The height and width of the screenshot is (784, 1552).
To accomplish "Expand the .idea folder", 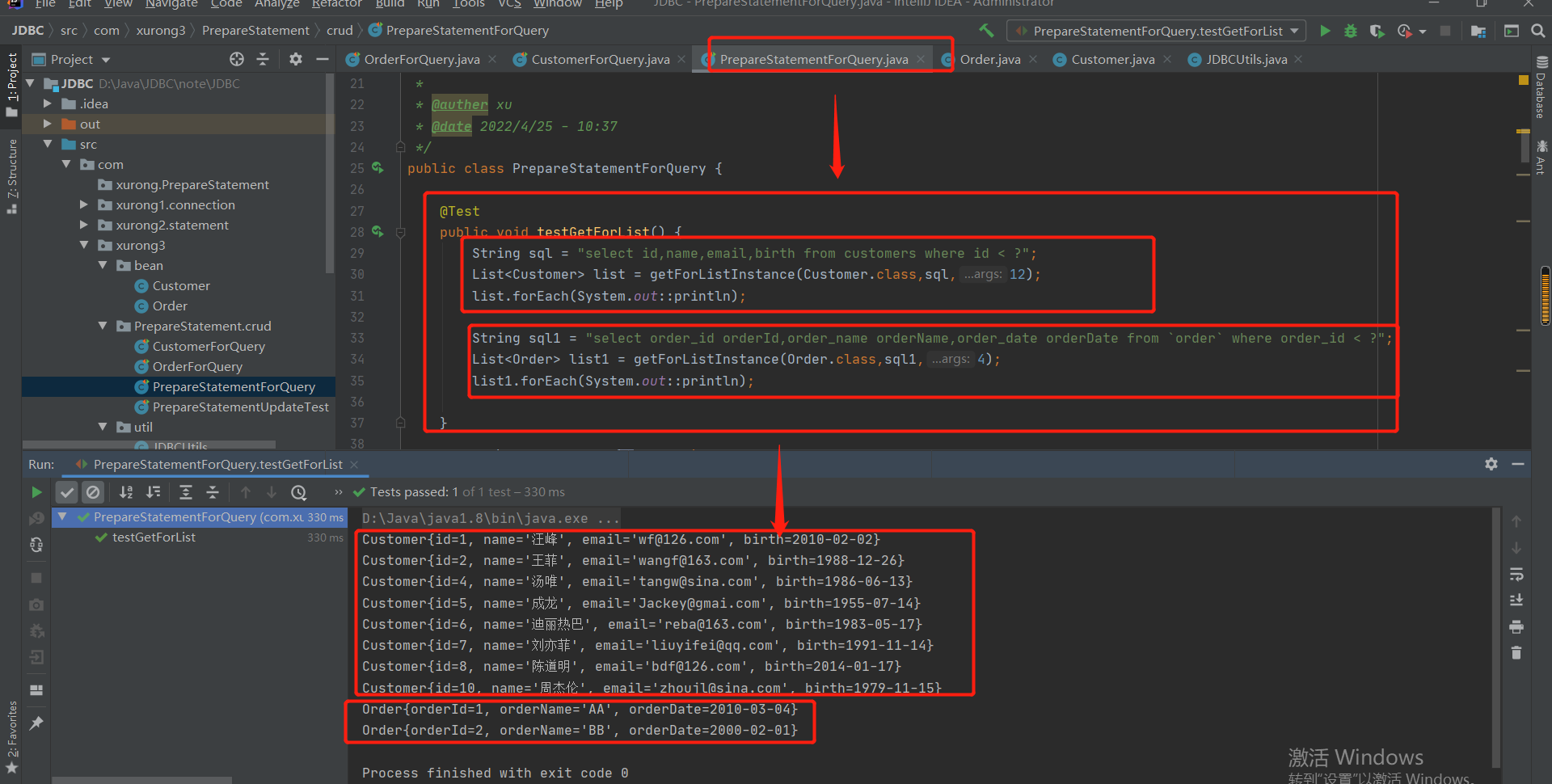I will tap(47, 103).
